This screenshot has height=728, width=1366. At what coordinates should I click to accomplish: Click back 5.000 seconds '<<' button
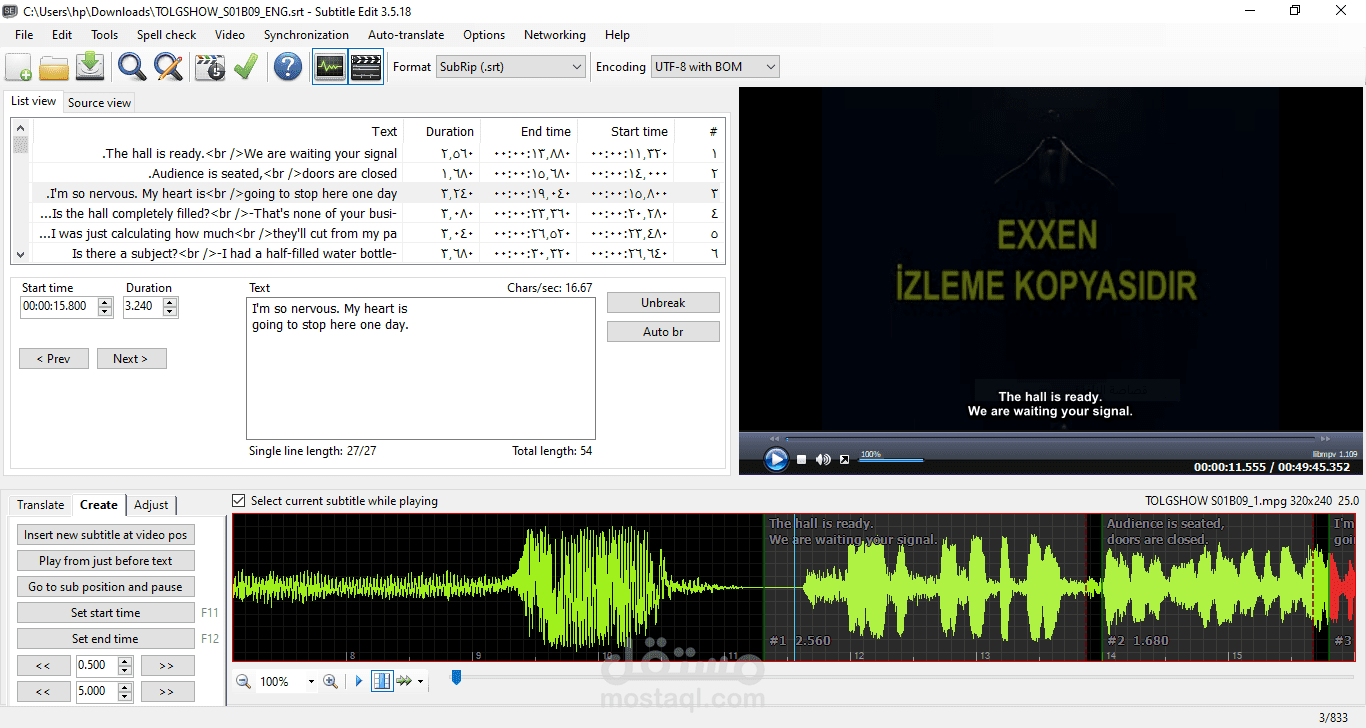click(44, 691)
